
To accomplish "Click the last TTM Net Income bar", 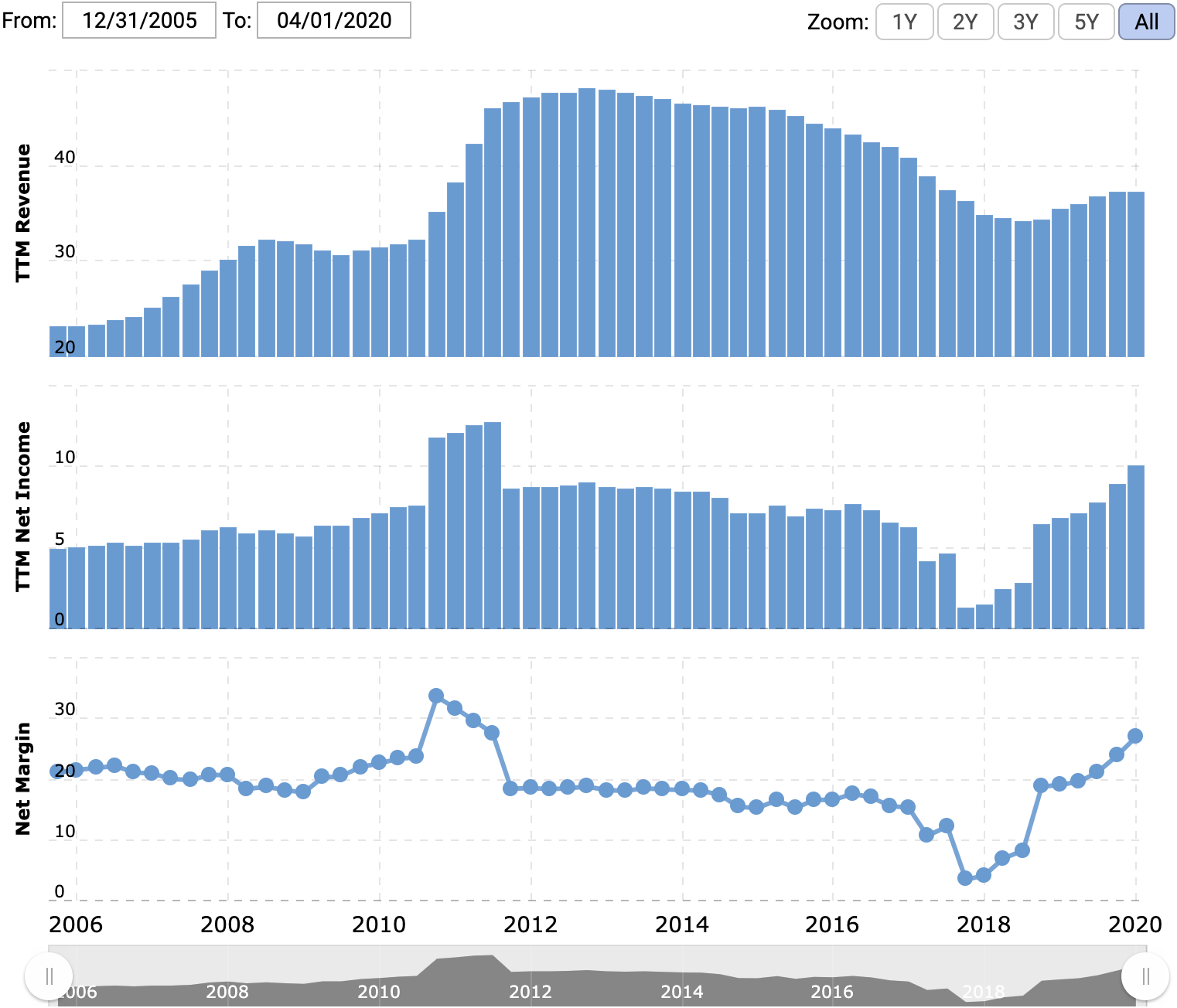I will [x=1136, y=547].
